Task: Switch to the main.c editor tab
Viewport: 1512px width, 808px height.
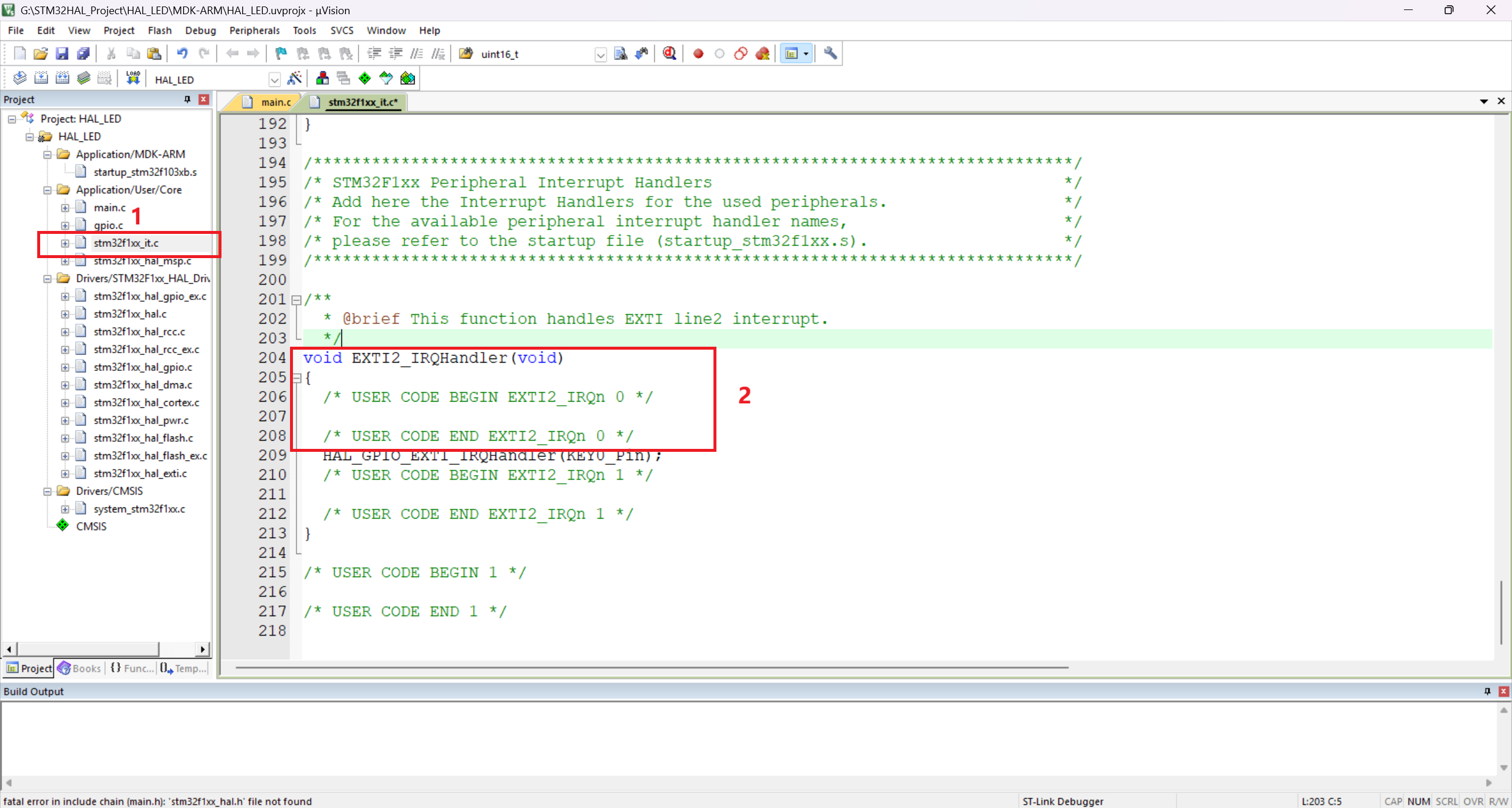Action: click(x=275, y=102)
